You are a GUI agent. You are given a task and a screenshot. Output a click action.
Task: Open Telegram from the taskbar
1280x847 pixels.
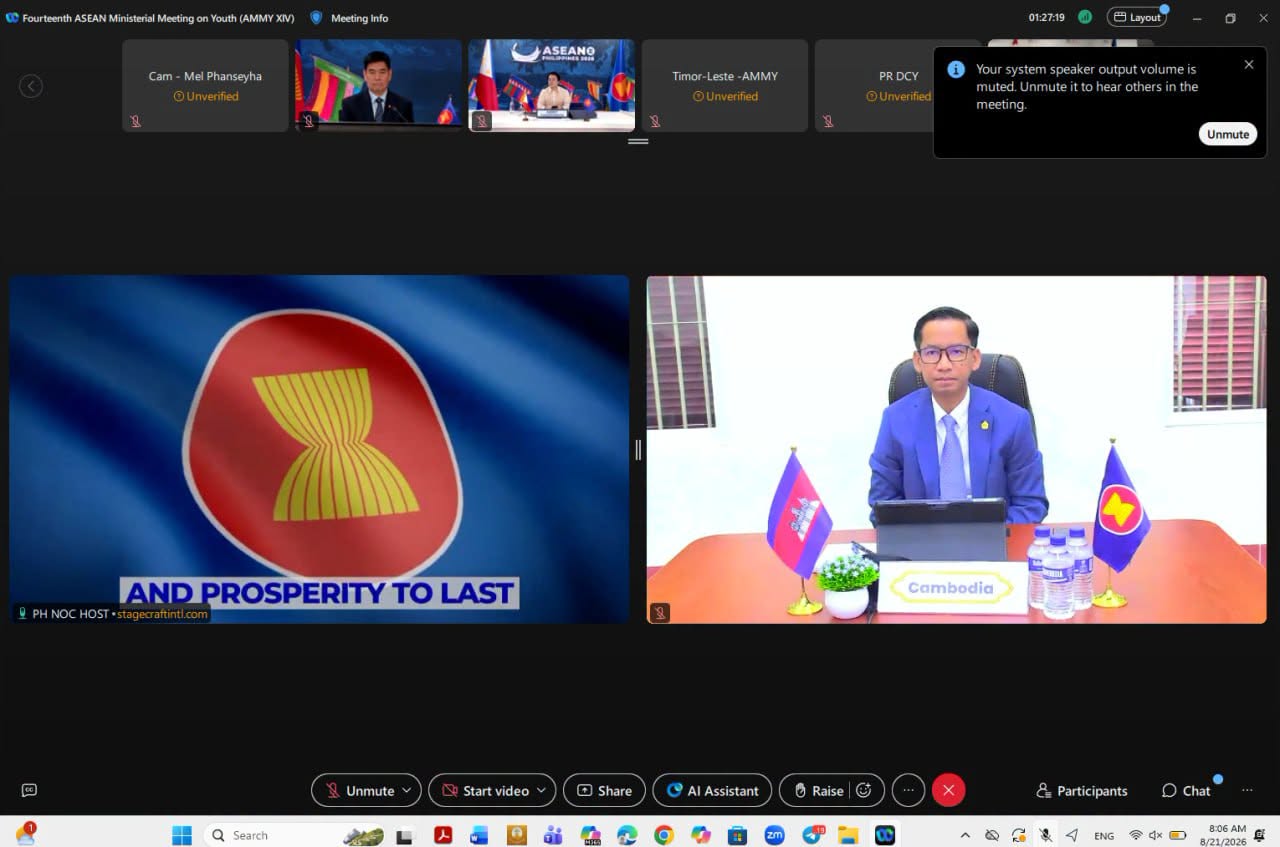pyautogui.click(x=812, y=835)
